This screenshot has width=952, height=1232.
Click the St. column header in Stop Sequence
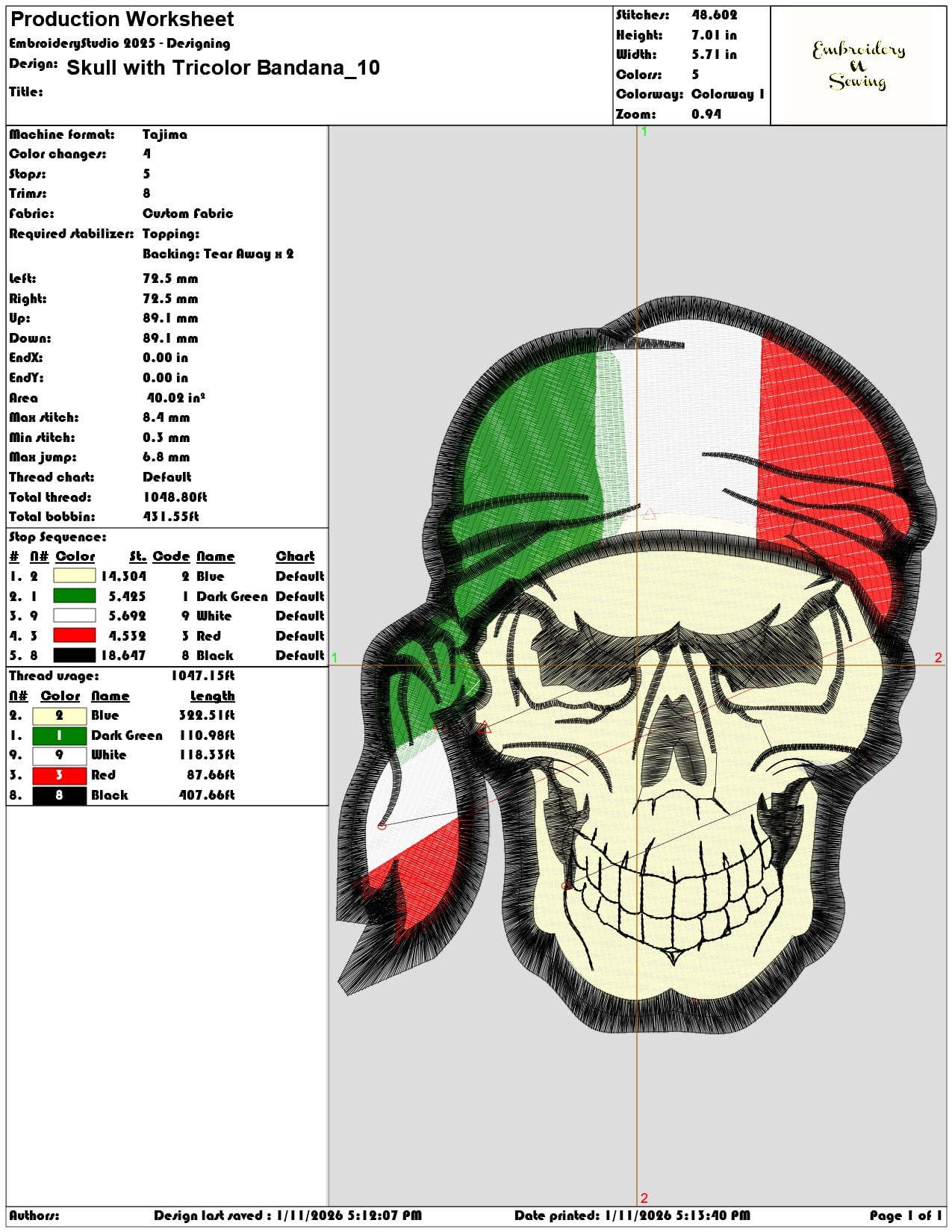[x=137, y=556]
